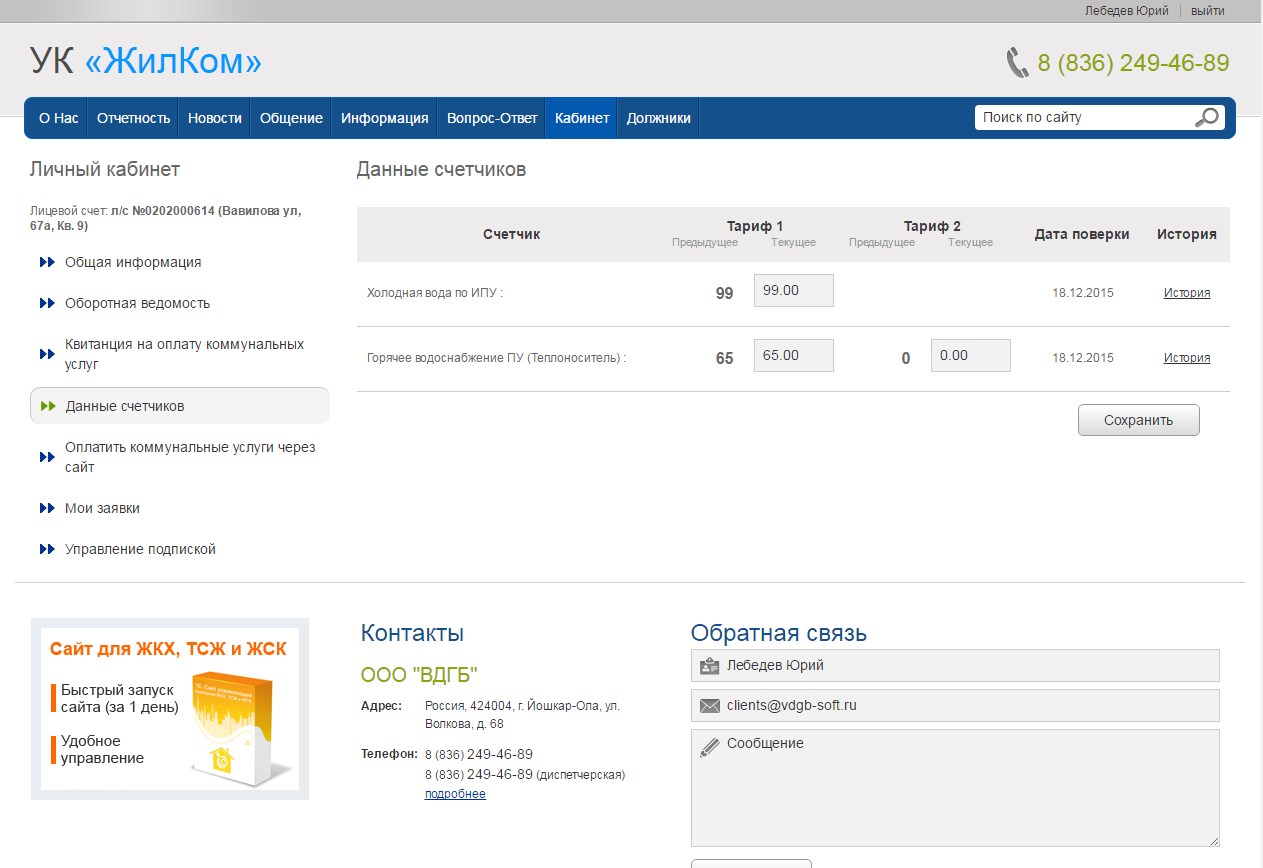Screen dimensions: 1263x868
Task: Click arrow icon beside Управление подпиской
Action: coord(47,549)
